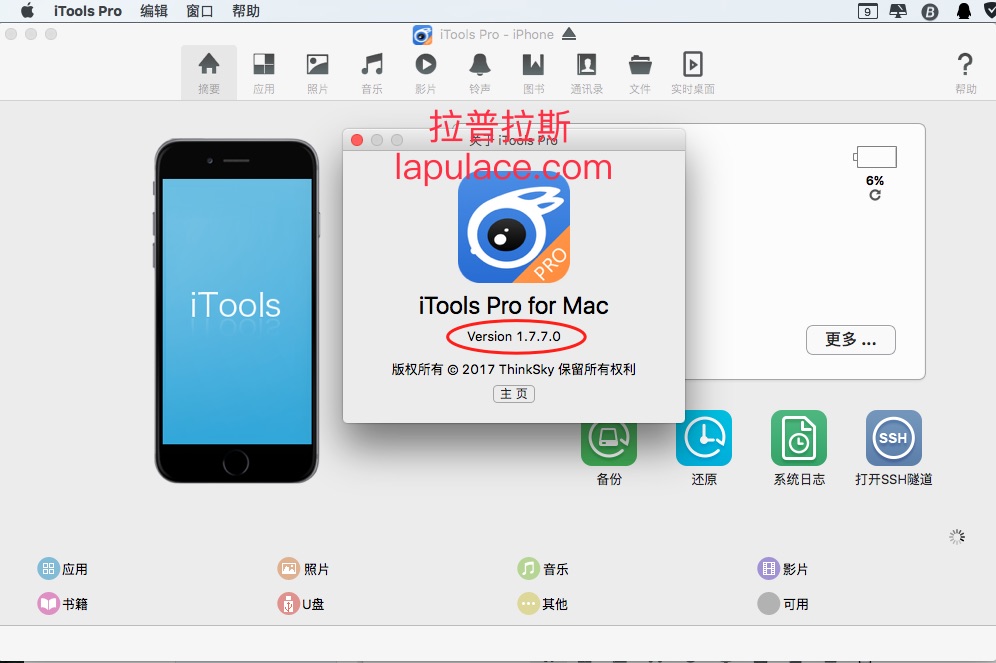Image resolution: width=996 pixels, height=663 pixels.
Task: Open the 实时桌面 live desktop toolbar icon
Action: tap(692, 72)
